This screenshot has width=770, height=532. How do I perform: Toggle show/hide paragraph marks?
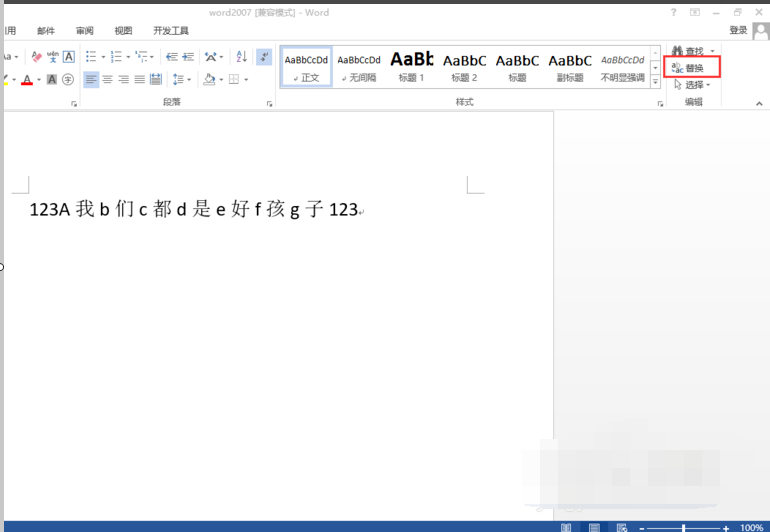(264, 57)
